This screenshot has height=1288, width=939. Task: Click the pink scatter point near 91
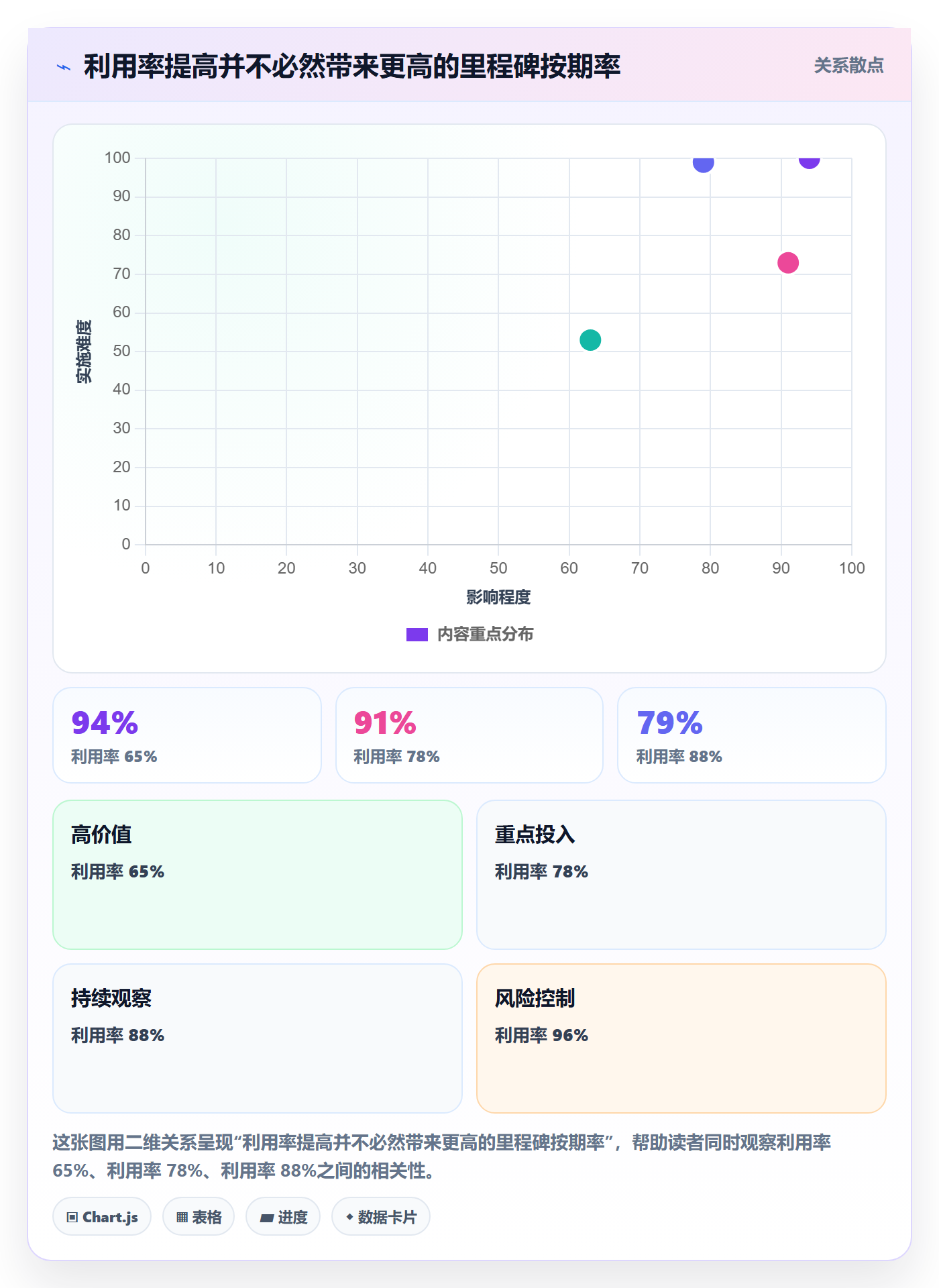point(788,263)
